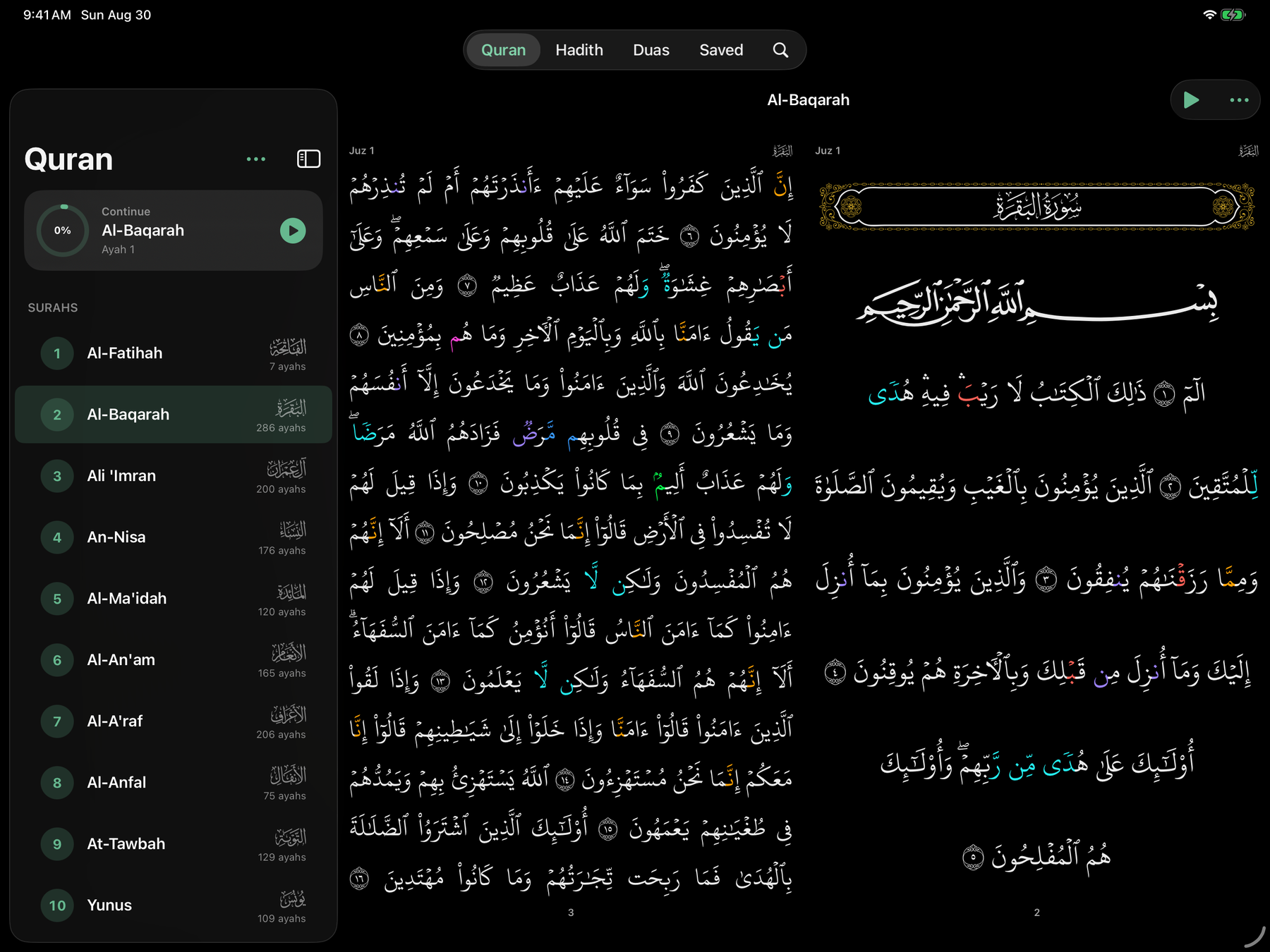Tap the green Continue play button

293,231
